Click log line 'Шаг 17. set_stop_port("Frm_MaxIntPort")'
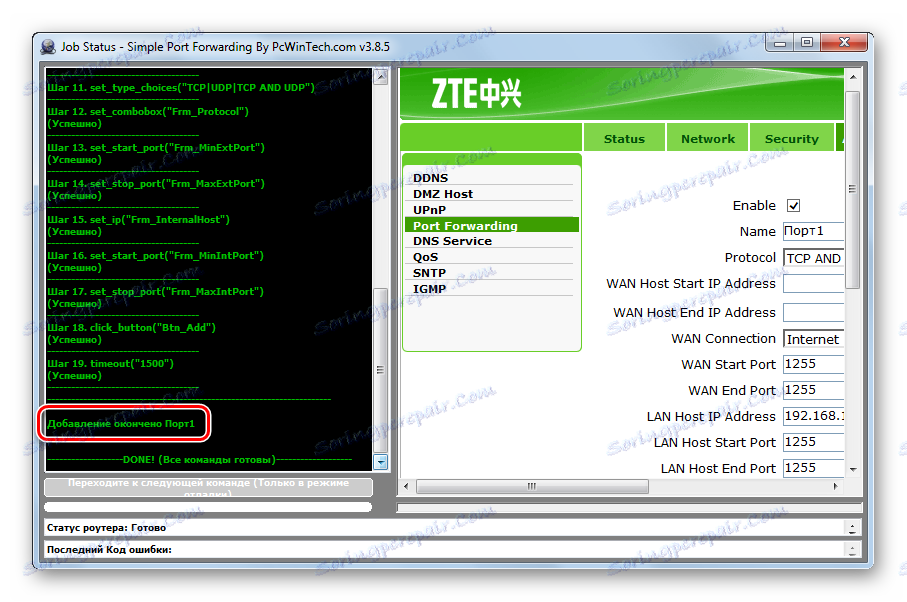This screenshot has width=907, height=602. tap(156, 291)
